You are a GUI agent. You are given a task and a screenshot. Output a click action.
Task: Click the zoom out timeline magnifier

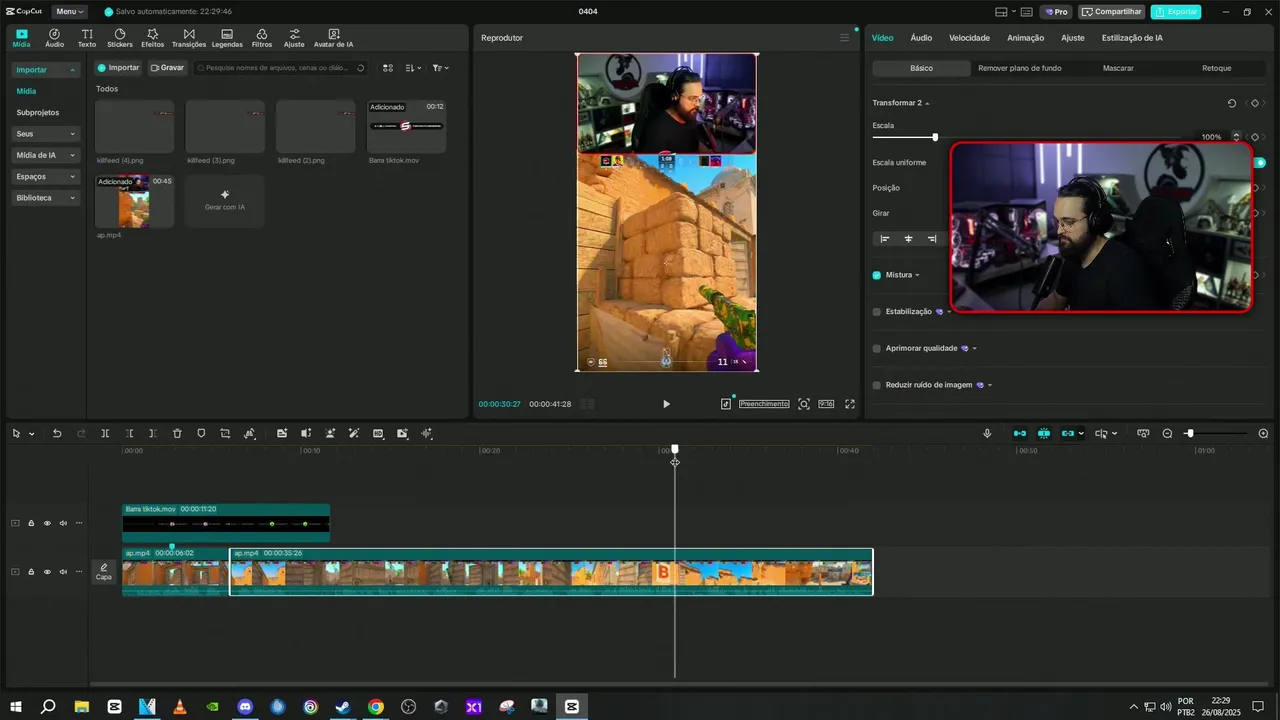pyautogui.click(x=1167, y=433)
